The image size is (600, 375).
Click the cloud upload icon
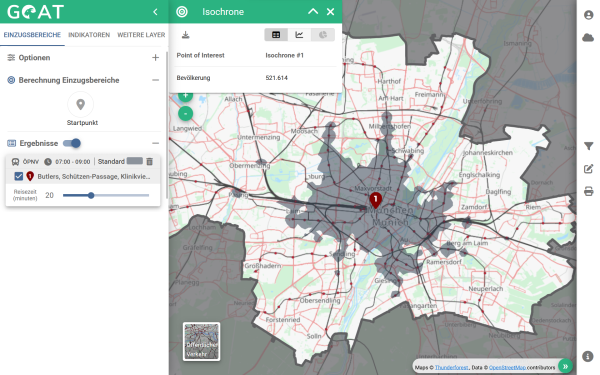[588, 38]
